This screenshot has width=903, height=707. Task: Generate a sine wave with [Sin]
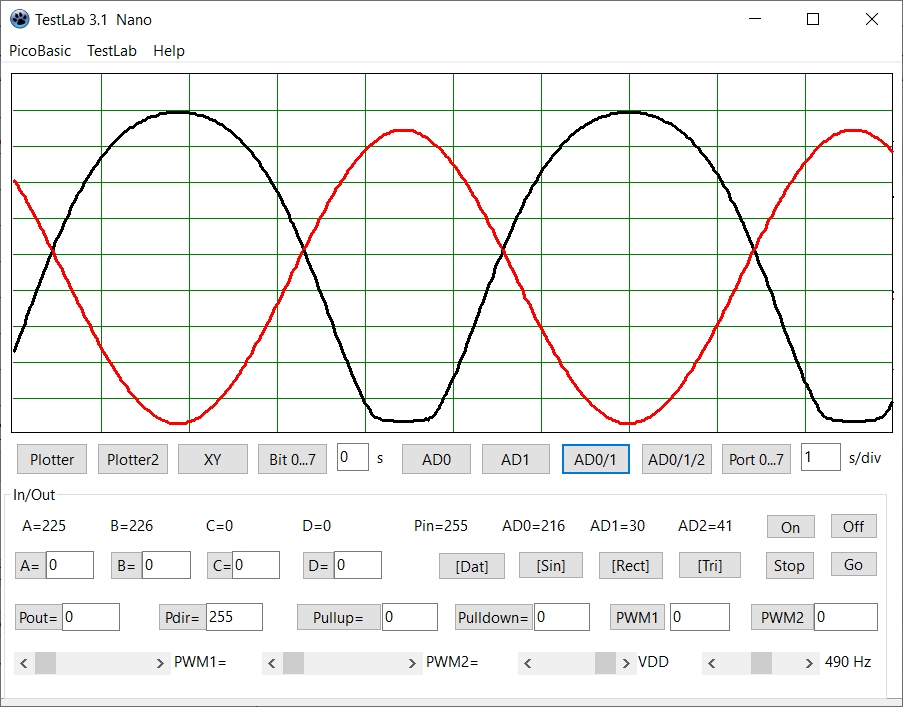551,565
